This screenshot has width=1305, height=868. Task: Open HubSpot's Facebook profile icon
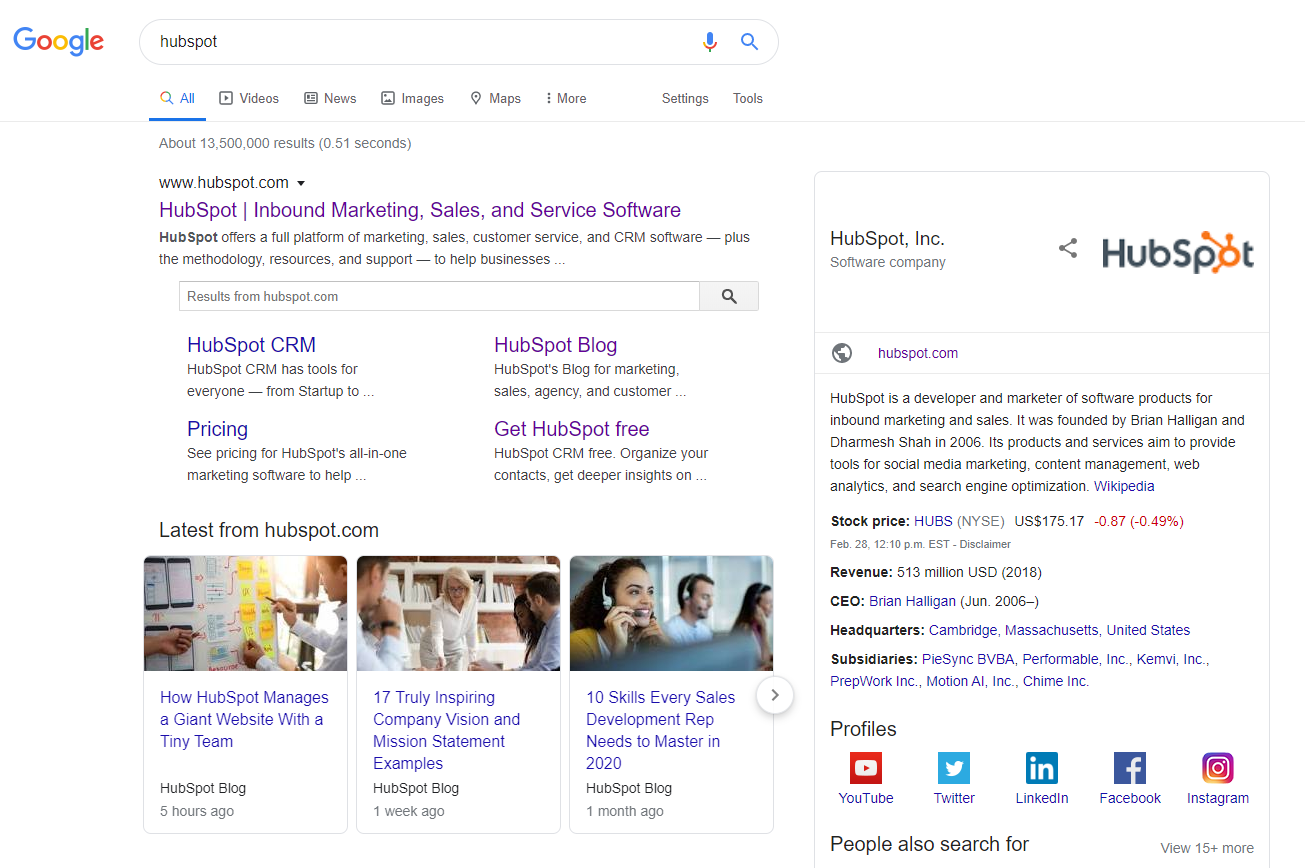point(1129,768)
